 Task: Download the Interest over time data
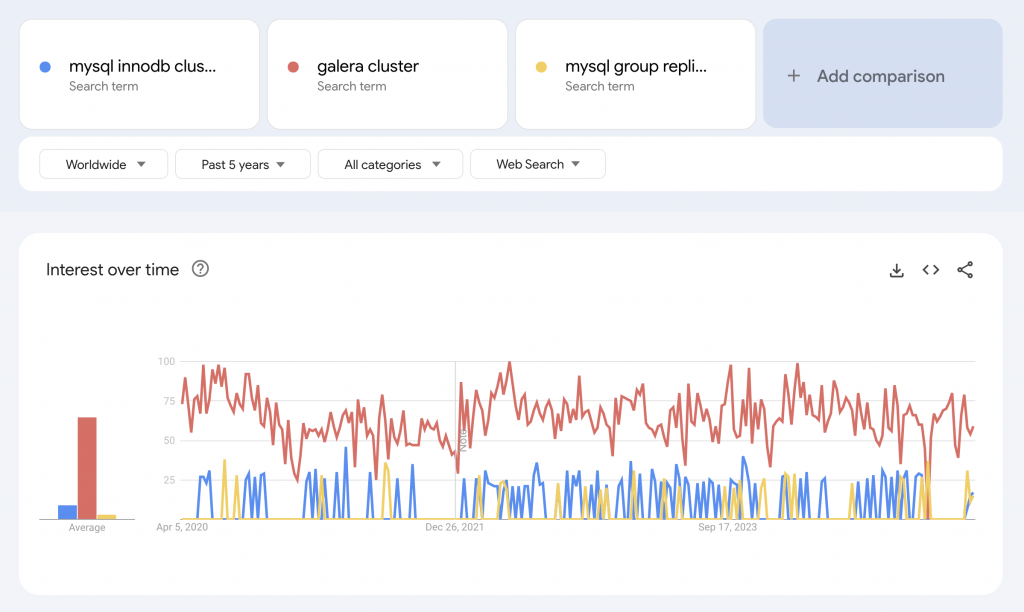pyautogui.click(x=897, y=270)
